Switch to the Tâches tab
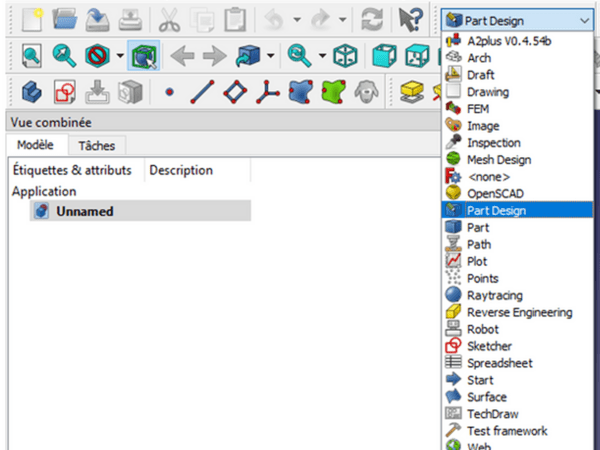The image size is (600, 450). tap(96, 146)
